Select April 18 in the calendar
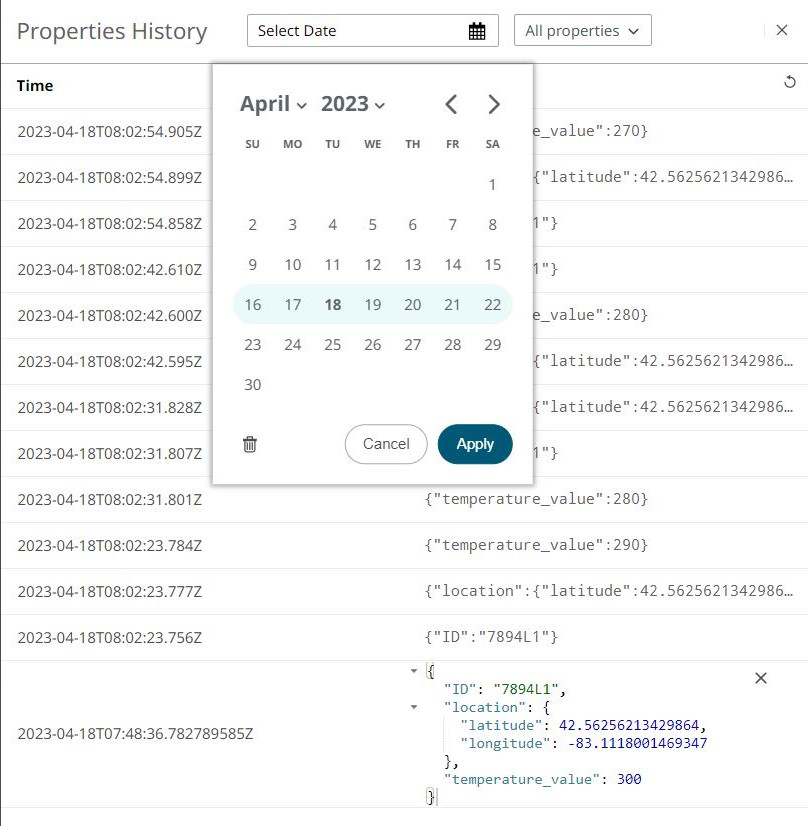 click(333, 305)
